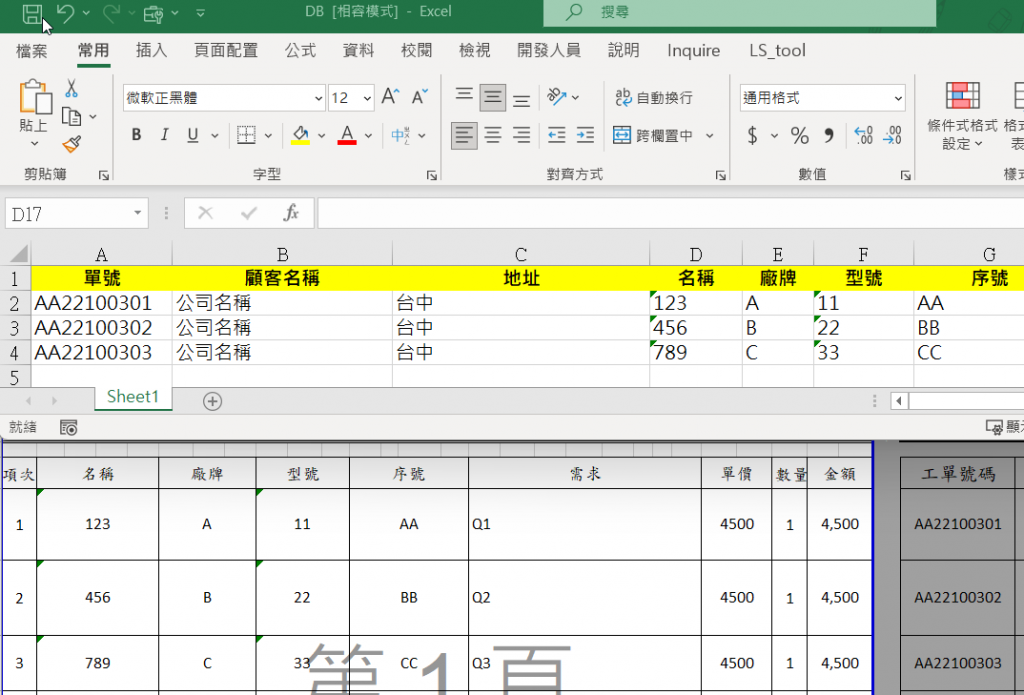Open font settings dialog launcher
Image resolution: width=1024 pixels, height=695 pixels.
[x=431, y=175]
